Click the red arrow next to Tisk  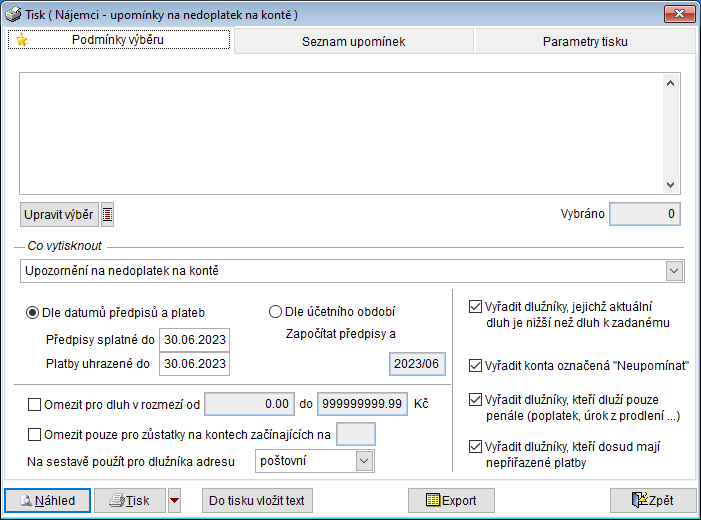click(174, 501)
